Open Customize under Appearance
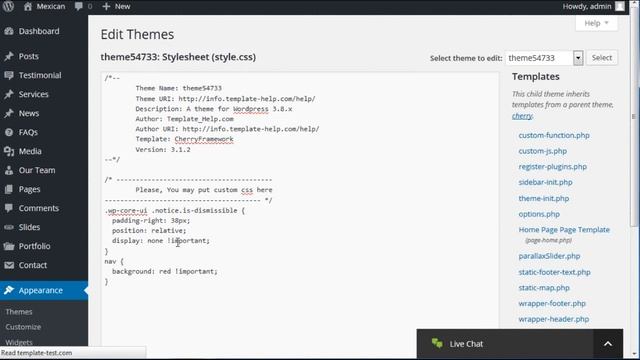Screen dimensions: 640x360 (x=23, y=327)
